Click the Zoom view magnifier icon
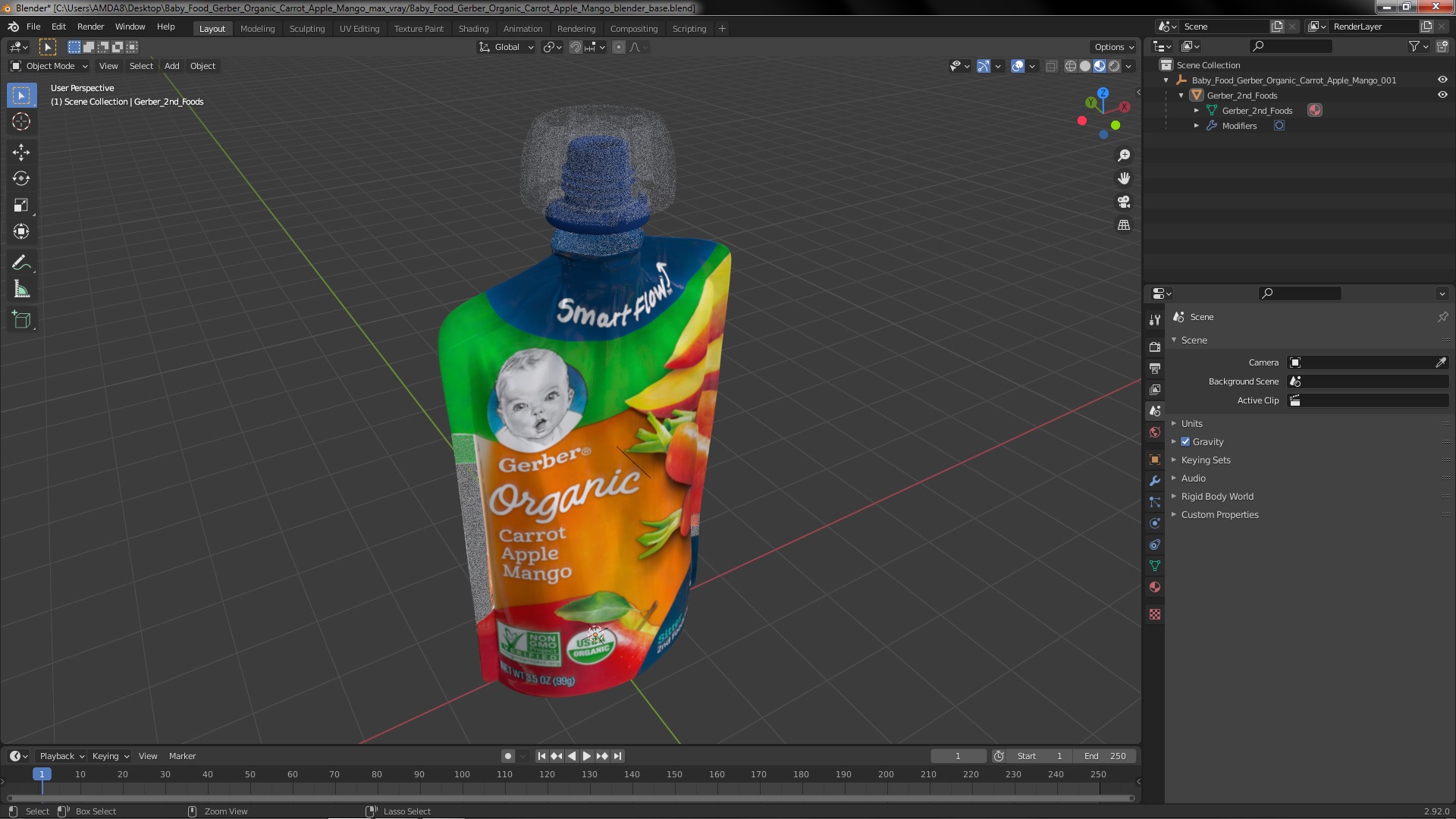1456x819 pixels. click(1124, 155)
